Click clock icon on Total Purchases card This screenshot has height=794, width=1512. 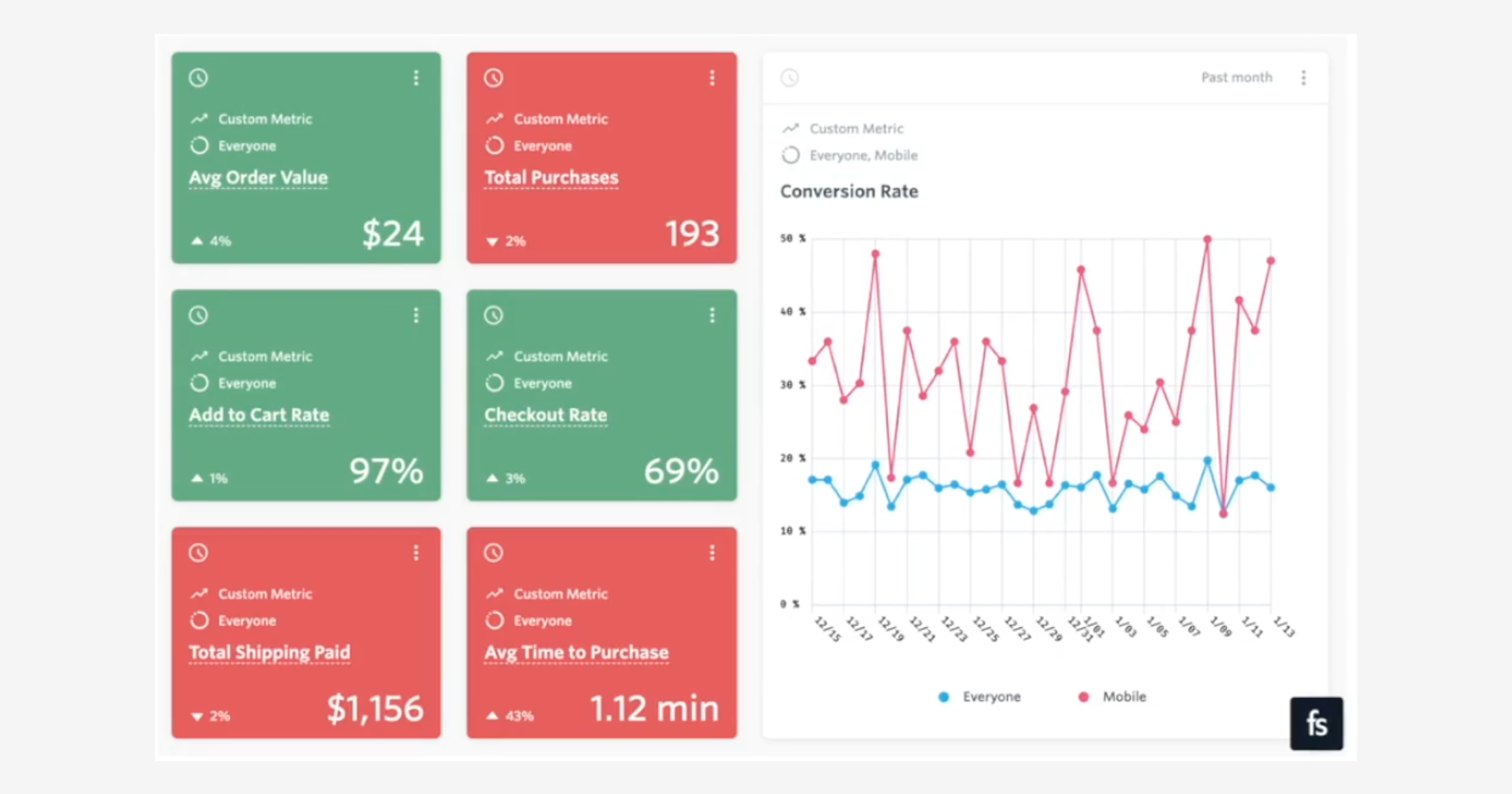(493, 78)
